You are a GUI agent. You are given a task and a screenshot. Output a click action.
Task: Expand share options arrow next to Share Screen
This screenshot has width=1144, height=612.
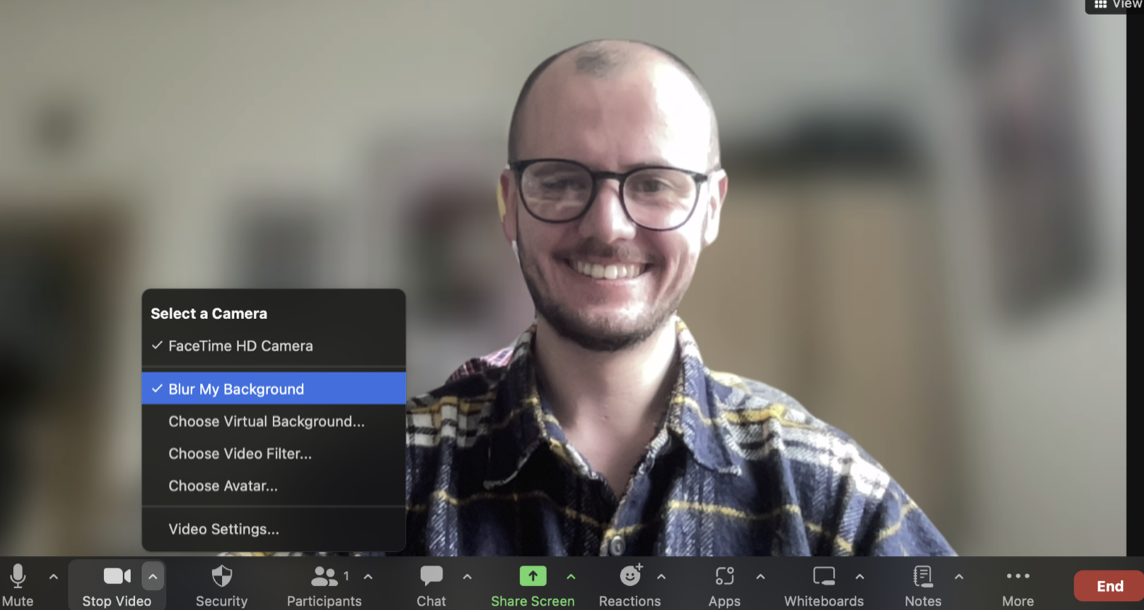(571, 577)
